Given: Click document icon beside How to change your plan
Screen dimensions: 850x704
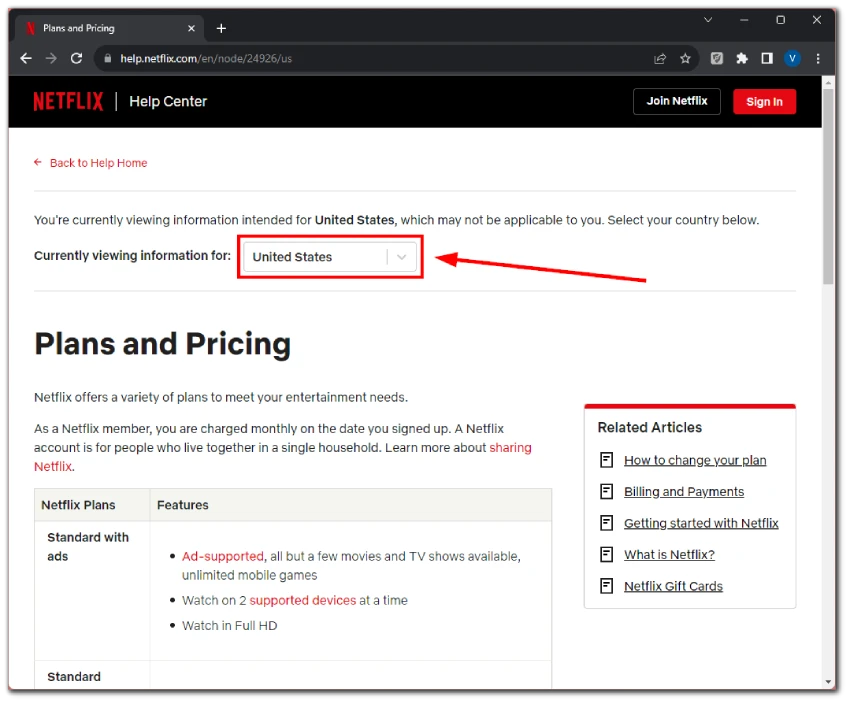Looking at the screenshot, I should tap(606, 460).
